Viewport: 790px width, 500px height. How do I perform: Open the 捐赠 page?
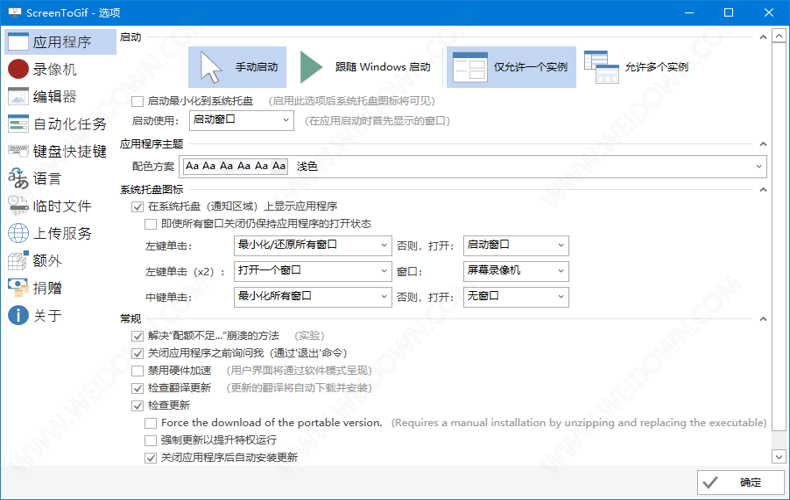60,287
